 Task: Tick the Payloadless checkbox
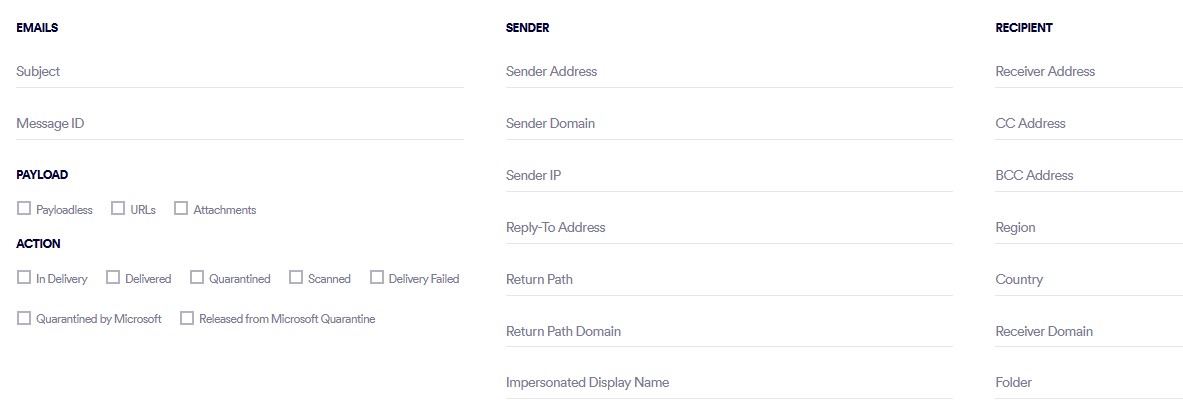coord(24,209)
